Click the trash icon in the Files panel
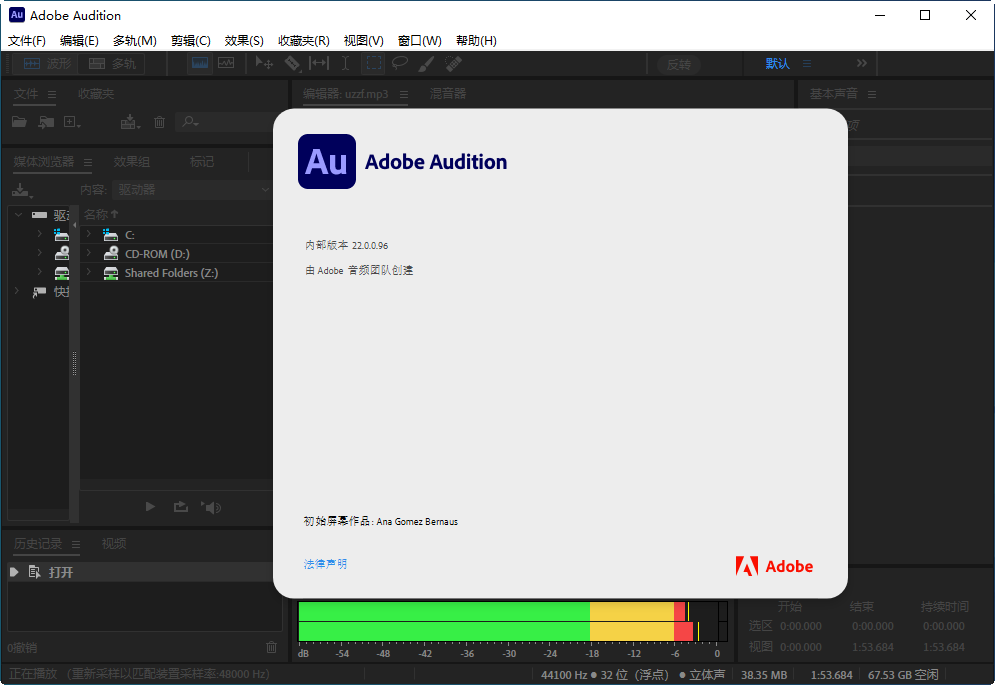The image size is (995, 685). [159, 122]
